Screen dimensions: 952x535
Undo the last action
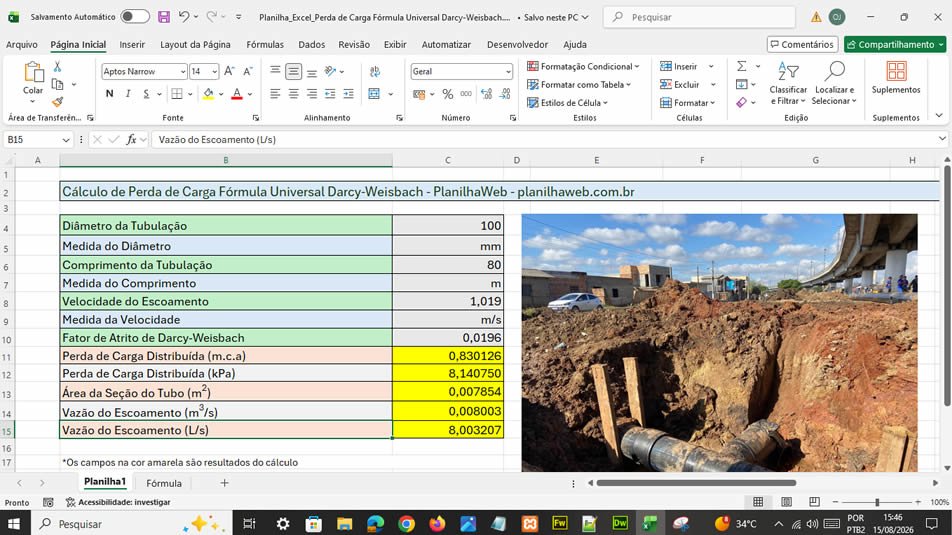pyautogui.click(x=184, y=17)
